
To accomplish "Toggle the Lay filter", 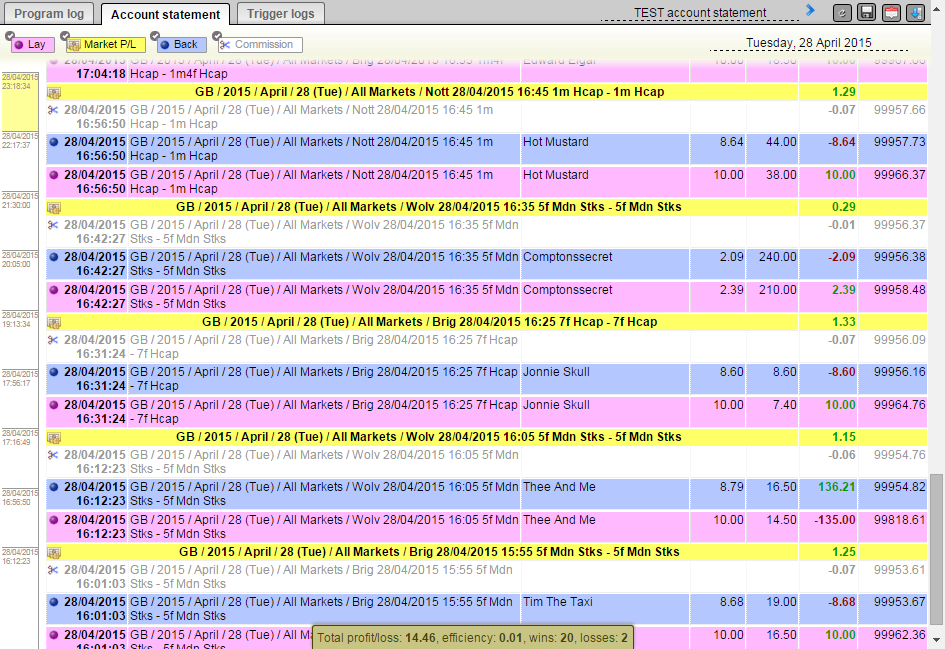I will (x=31, y=45).
